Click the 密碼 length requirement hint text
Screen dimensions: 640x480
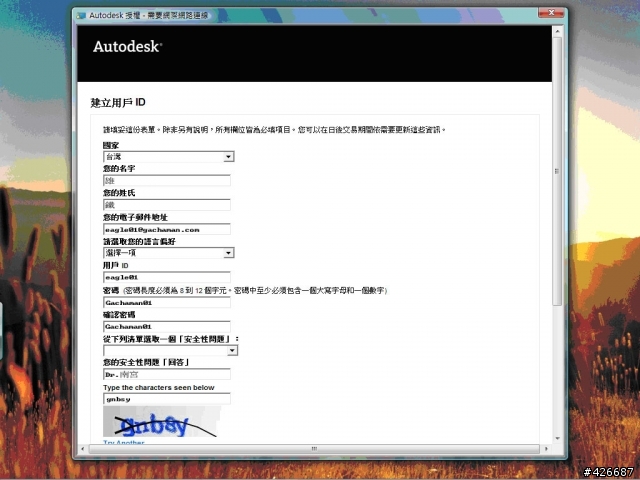(255, 291)
